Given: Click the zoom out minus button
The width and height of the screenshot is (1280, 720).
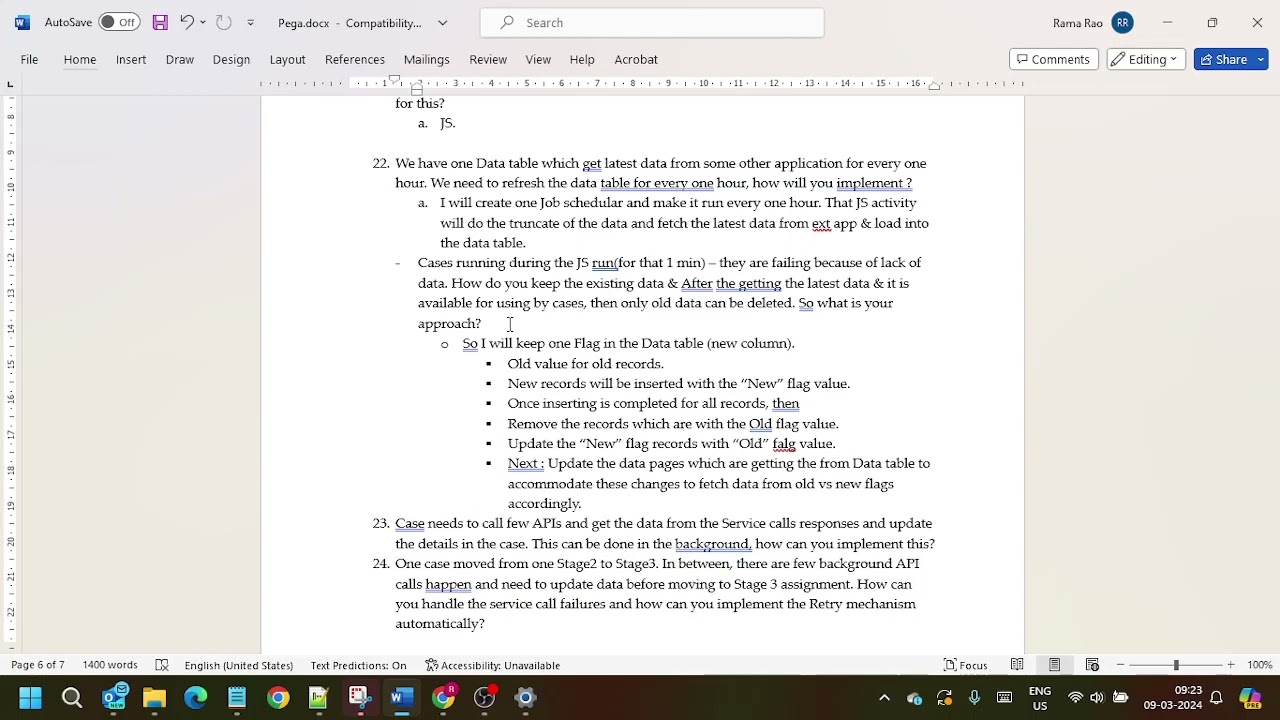Looking at the screenshot, I should [1121, 665].
